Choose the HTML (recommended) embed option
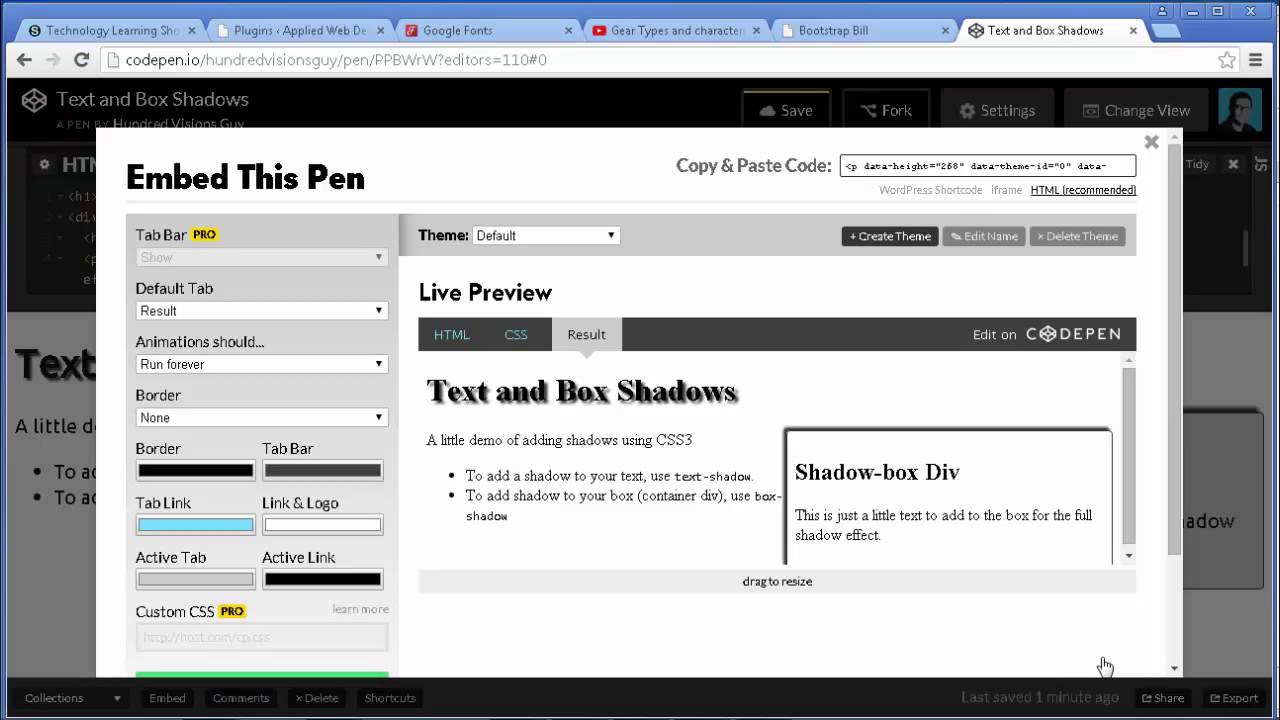The image size is (1280, 720). pos(1083,190)
